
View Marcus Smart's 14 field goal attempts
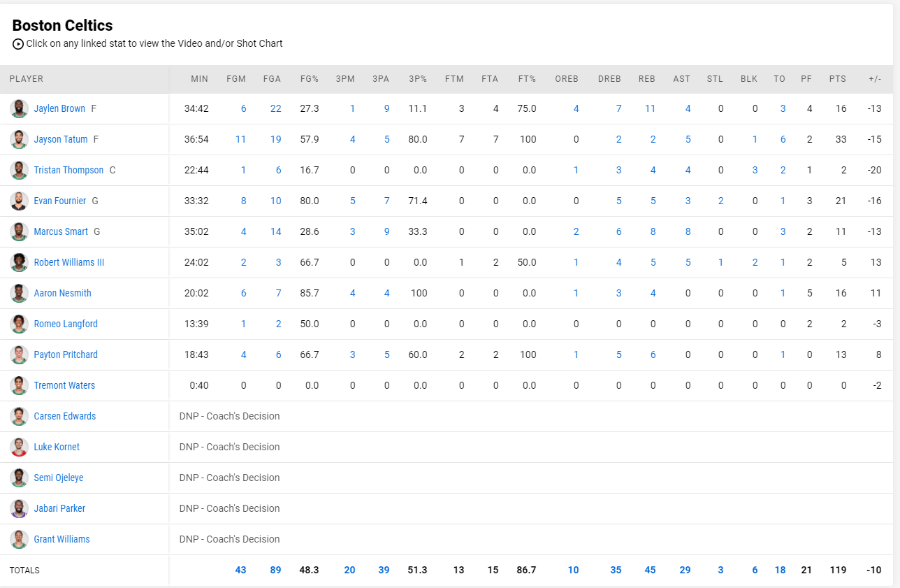[x=276, y=232]
